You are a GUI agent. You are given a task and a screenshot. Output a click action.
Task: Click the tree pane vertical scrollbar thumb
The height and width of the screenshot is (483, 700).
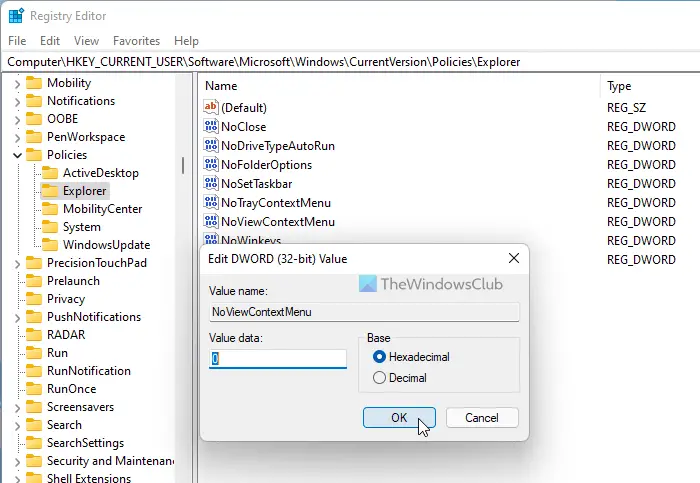tap(183, 165)
